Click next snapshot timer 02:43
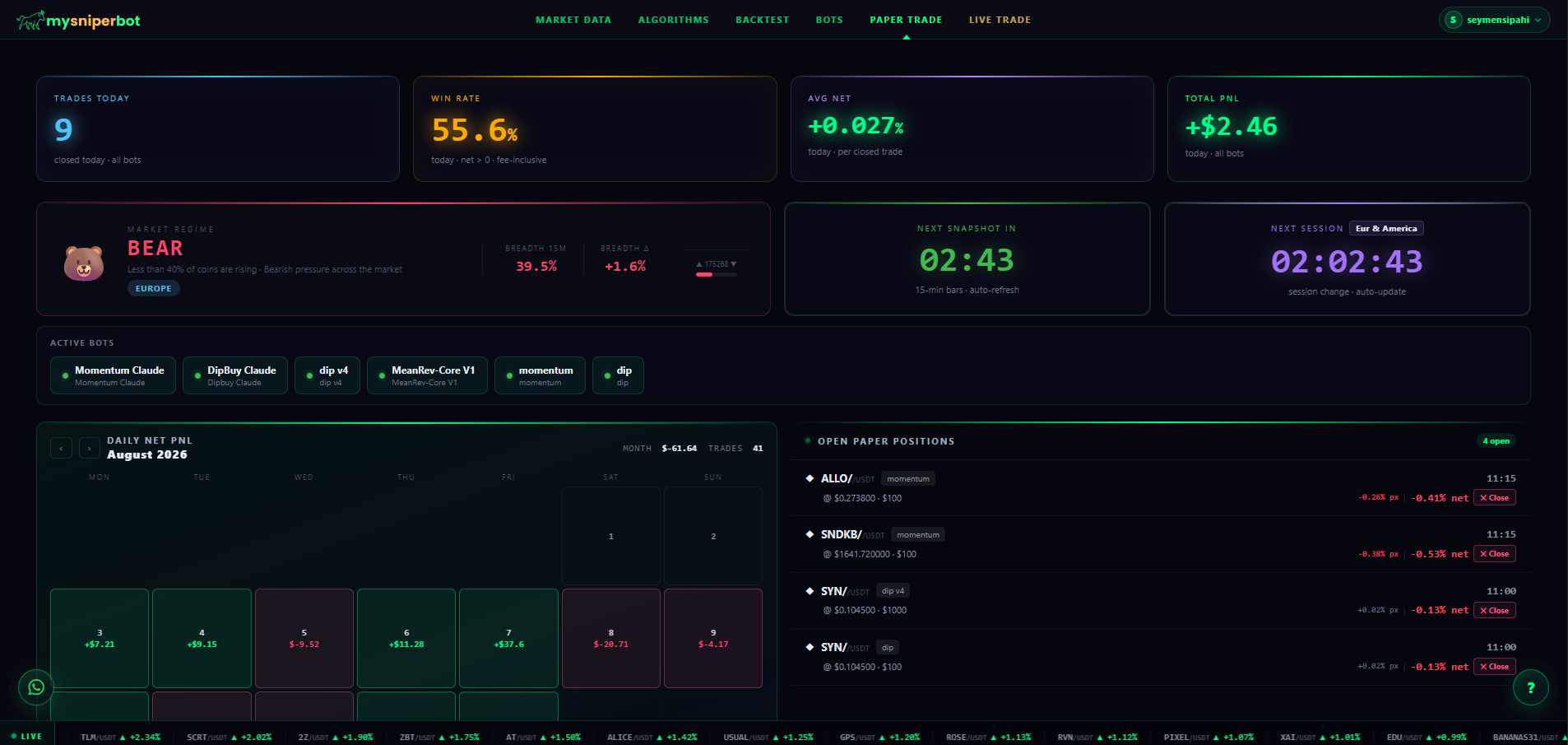The height and width of the screenshot is (745, 1568). (x=967, y=260)
